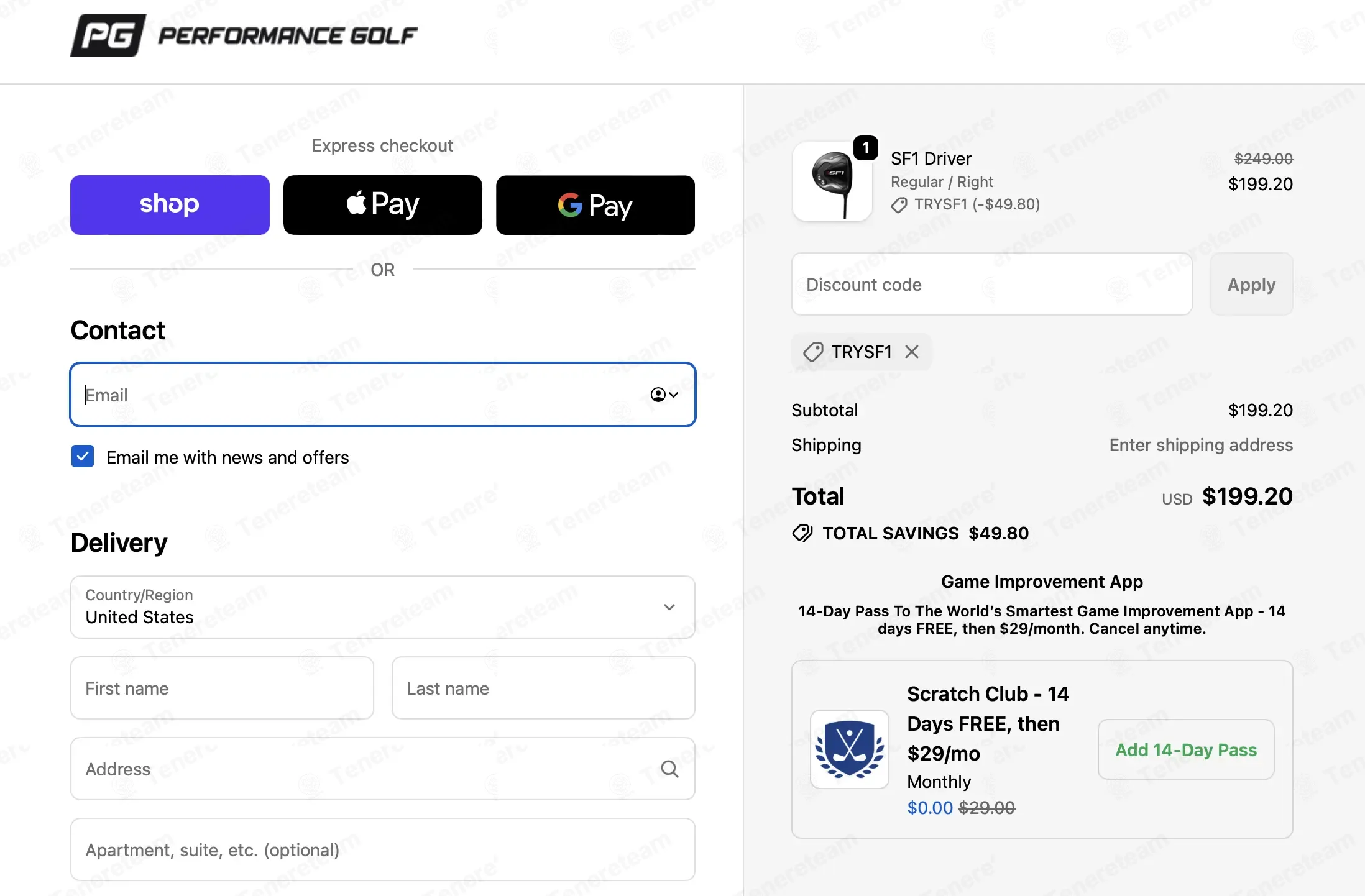Choose Apple Pay express checkout

coord(383,205)
